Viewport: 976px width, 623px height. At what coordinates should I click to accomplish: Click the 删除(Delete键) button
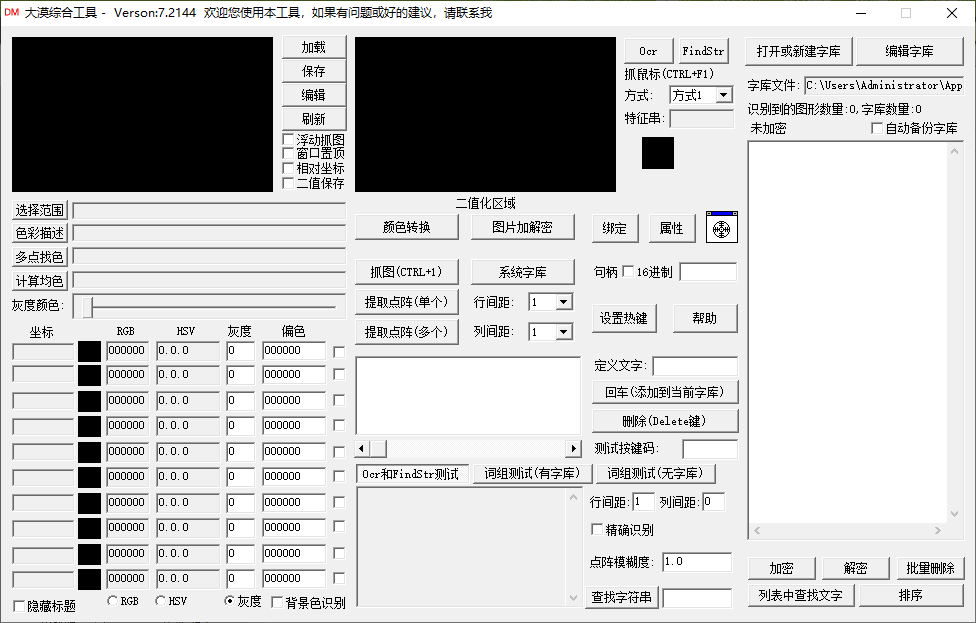coord(665,421)
